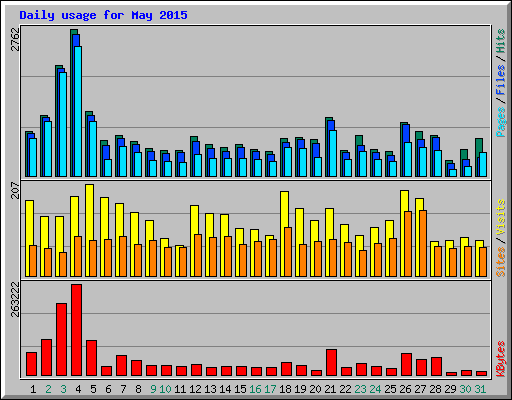Click the cyan Pages bar for day 3
This screenshot has width=512, height=400.
(x=63, y=124)
